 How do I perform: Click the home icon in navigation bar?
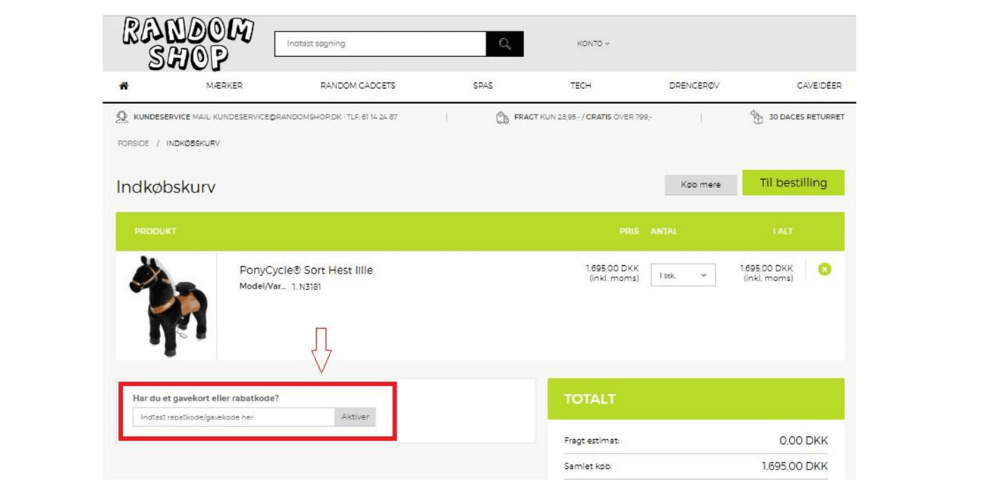tap(124, 86)
